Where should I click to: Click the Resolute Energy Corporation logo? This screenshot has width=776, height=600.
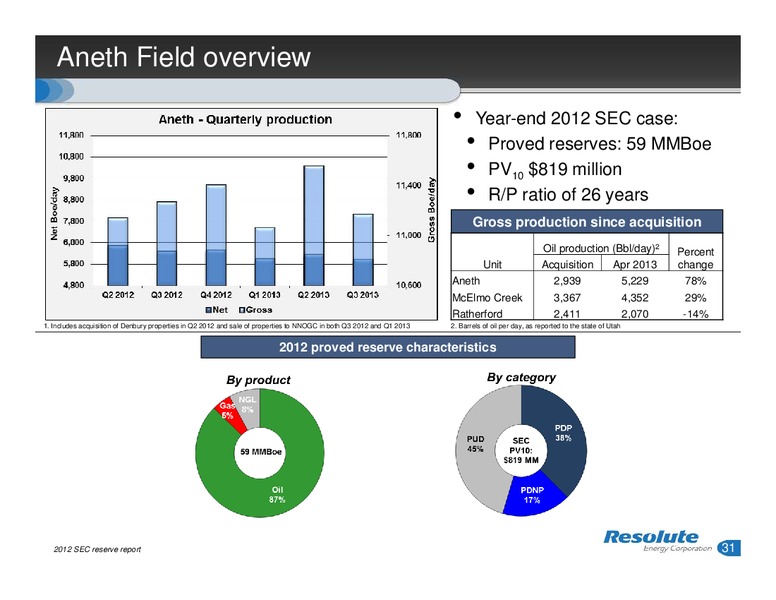point(657,540)
